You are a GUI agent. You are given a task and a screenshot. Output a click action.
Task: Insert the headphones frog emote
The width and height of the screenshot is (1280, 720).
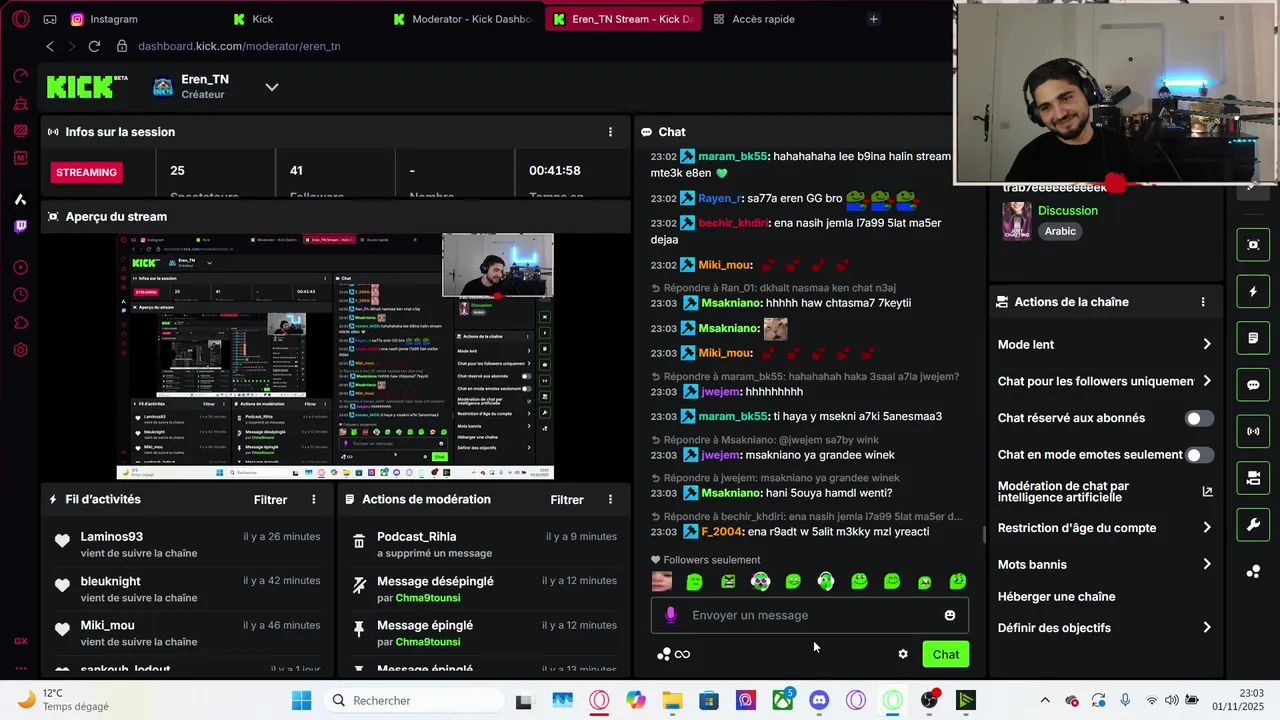click(826, 581)
